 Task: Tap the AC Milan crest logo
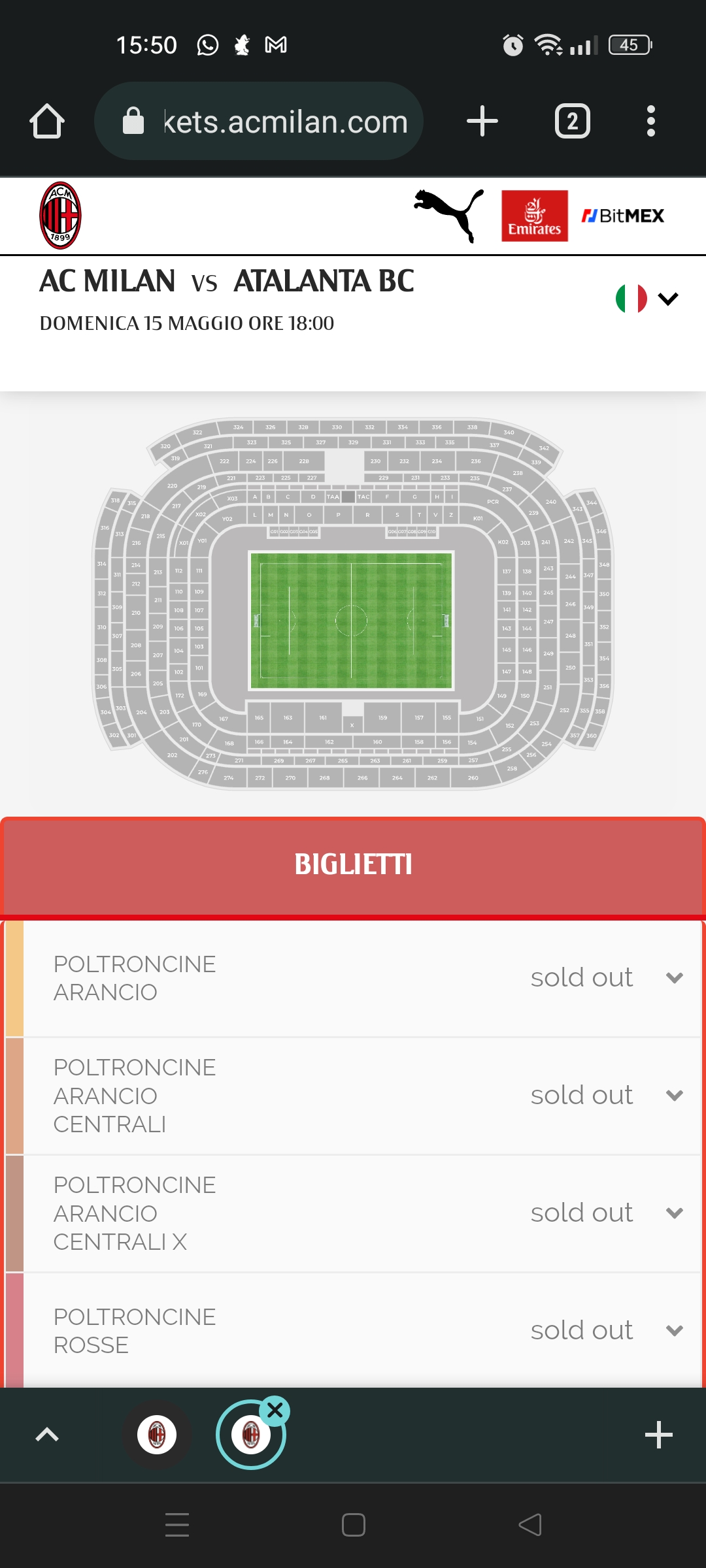(60, 216)
